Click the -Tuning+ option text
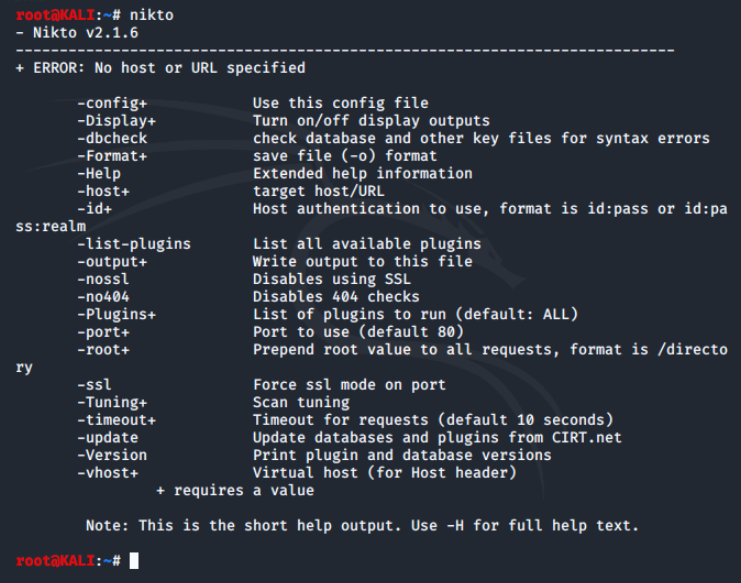This screenshot has width=741, height=583. [112, 403]
